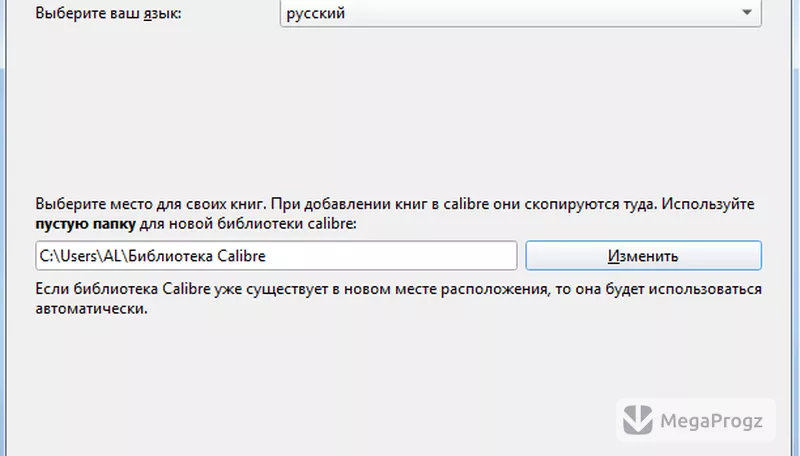Click the 'calibre:' word after the bold text
This screenshot has width=800, height=456.
[x=332, y=224]
